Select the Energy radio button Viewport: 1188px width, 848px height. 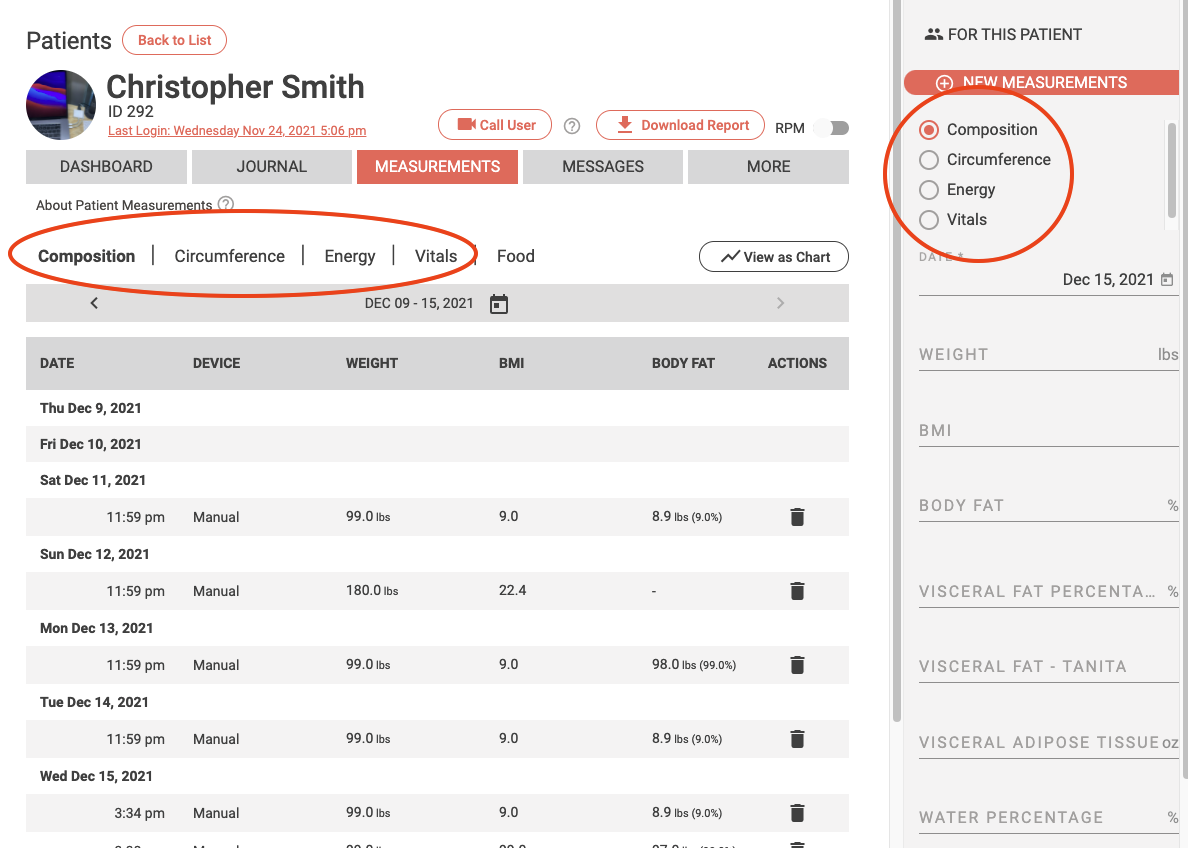pyautogui.click(x=929, y=189)
